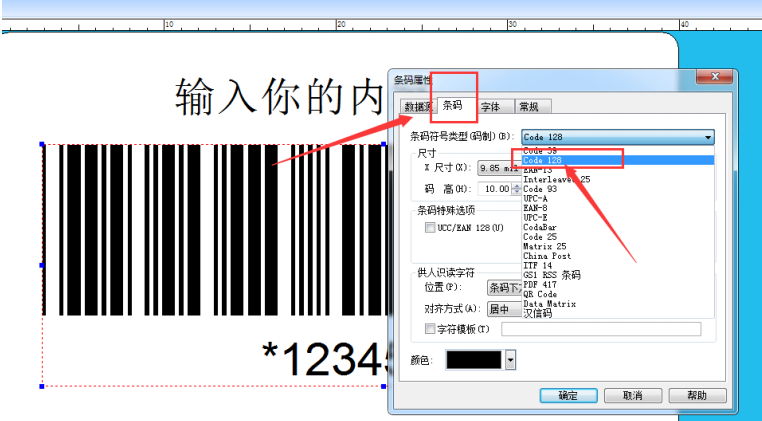762x421 pixels.
Task: Open the 位置 dropdown
Action: coord(505,288)
